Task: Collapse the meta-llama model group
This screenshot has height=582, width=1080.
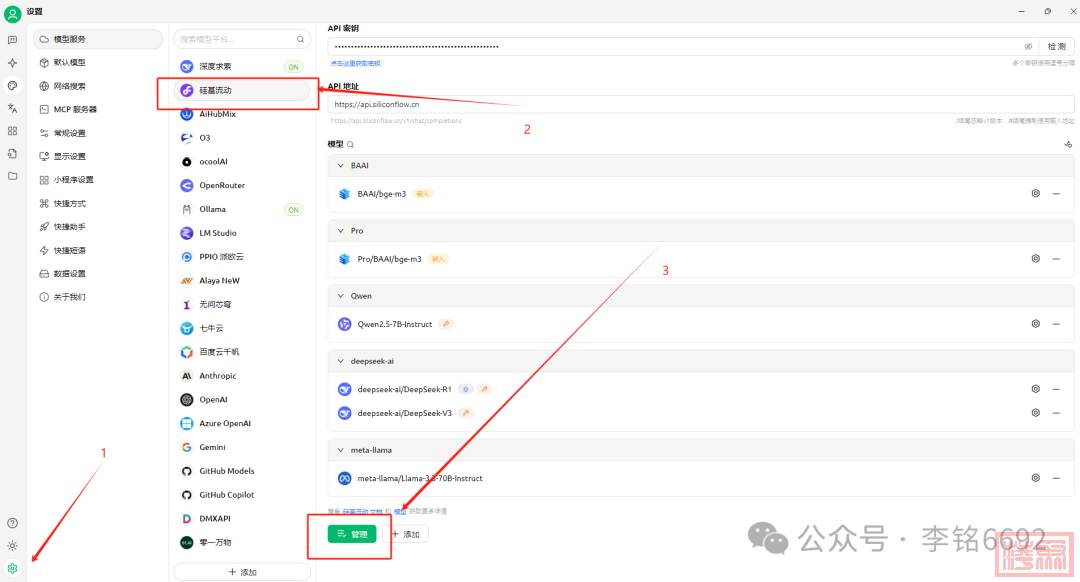Action: 340,450
